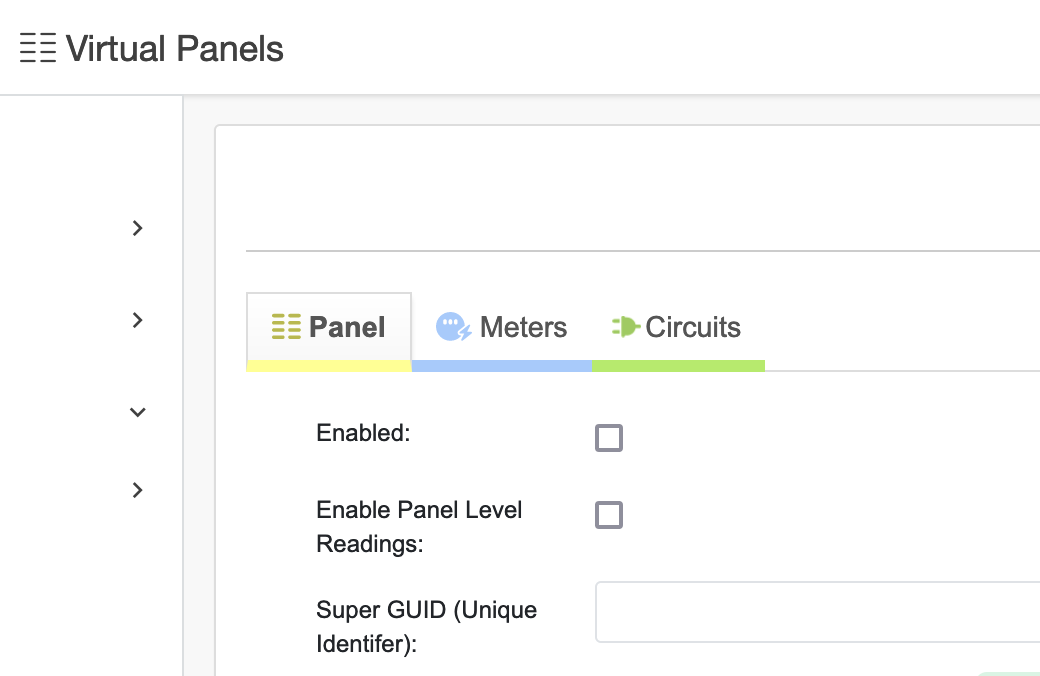The width and height of the screenshot is (1040, 676).
Task: Expand the first sidebar chevron
Action: click(138, 228)
